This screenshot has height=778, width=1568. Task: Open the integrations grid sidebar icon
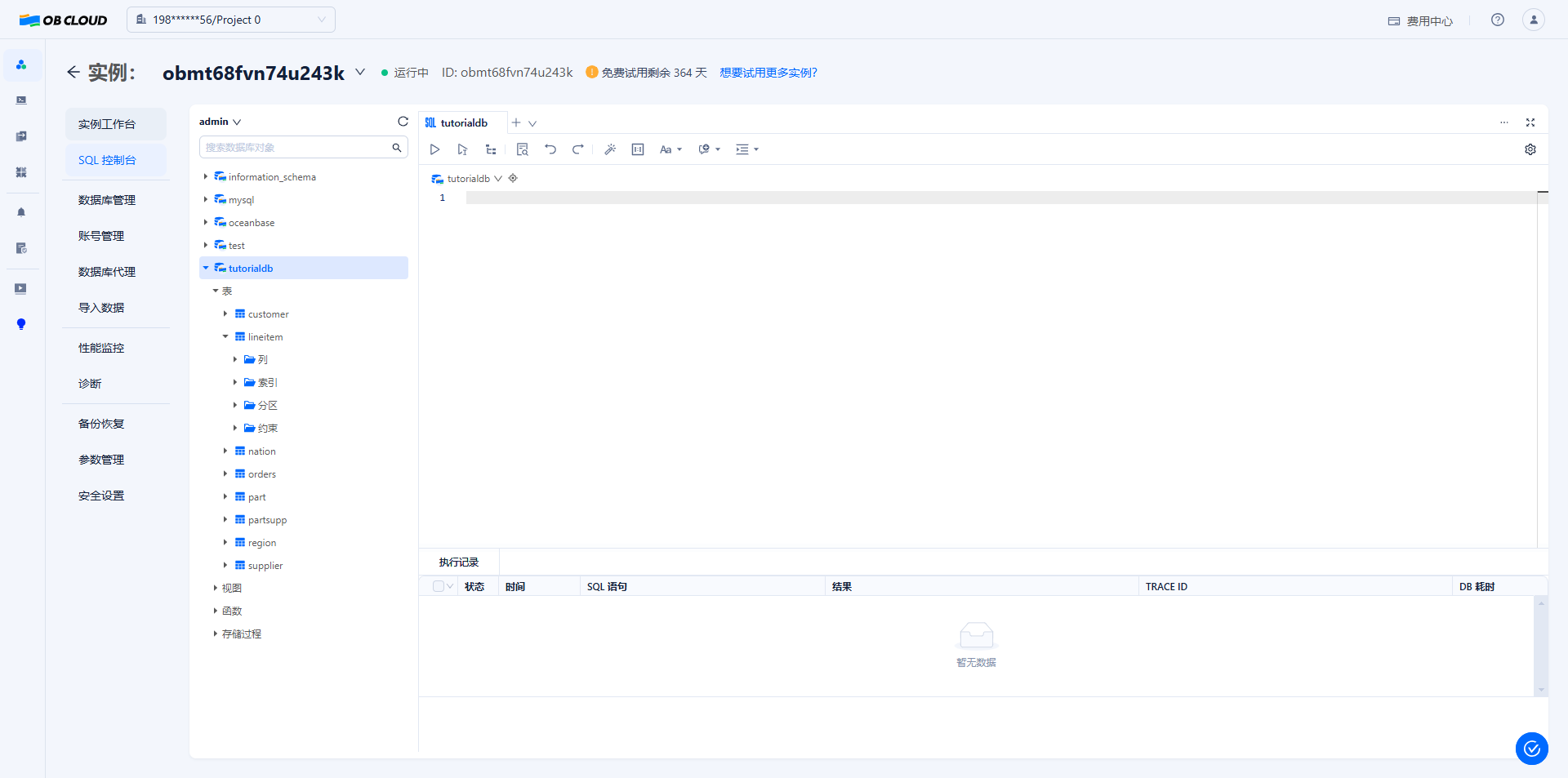(x=21, y=172)
